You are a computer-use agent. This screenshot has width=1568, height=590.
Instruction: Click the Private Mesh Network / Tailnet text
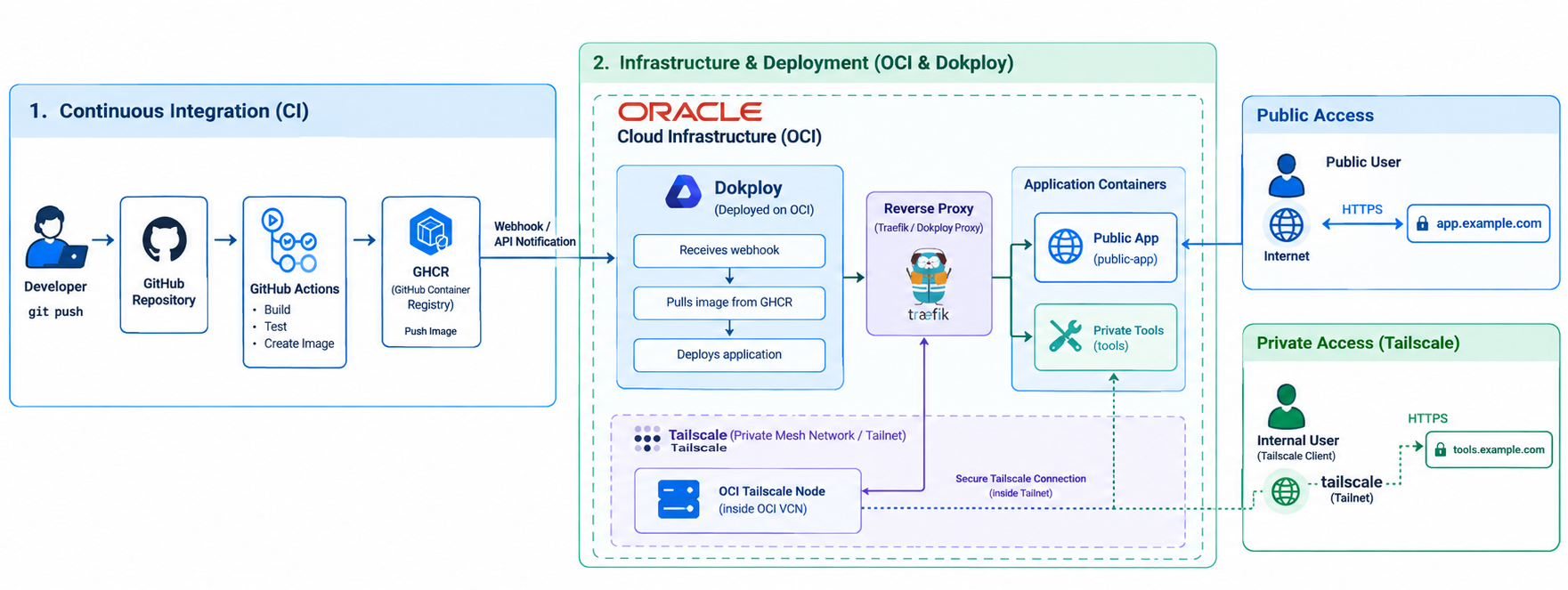click(x=817, y=436)
